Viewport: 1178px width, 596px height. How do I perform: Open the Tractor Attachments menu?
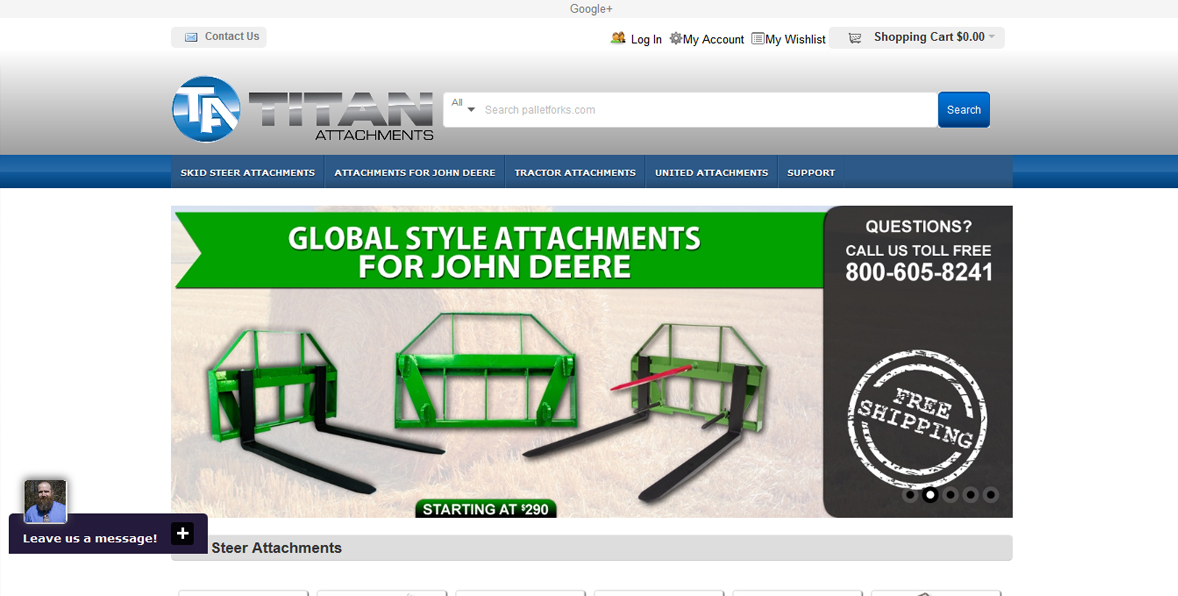pos(575,172)
